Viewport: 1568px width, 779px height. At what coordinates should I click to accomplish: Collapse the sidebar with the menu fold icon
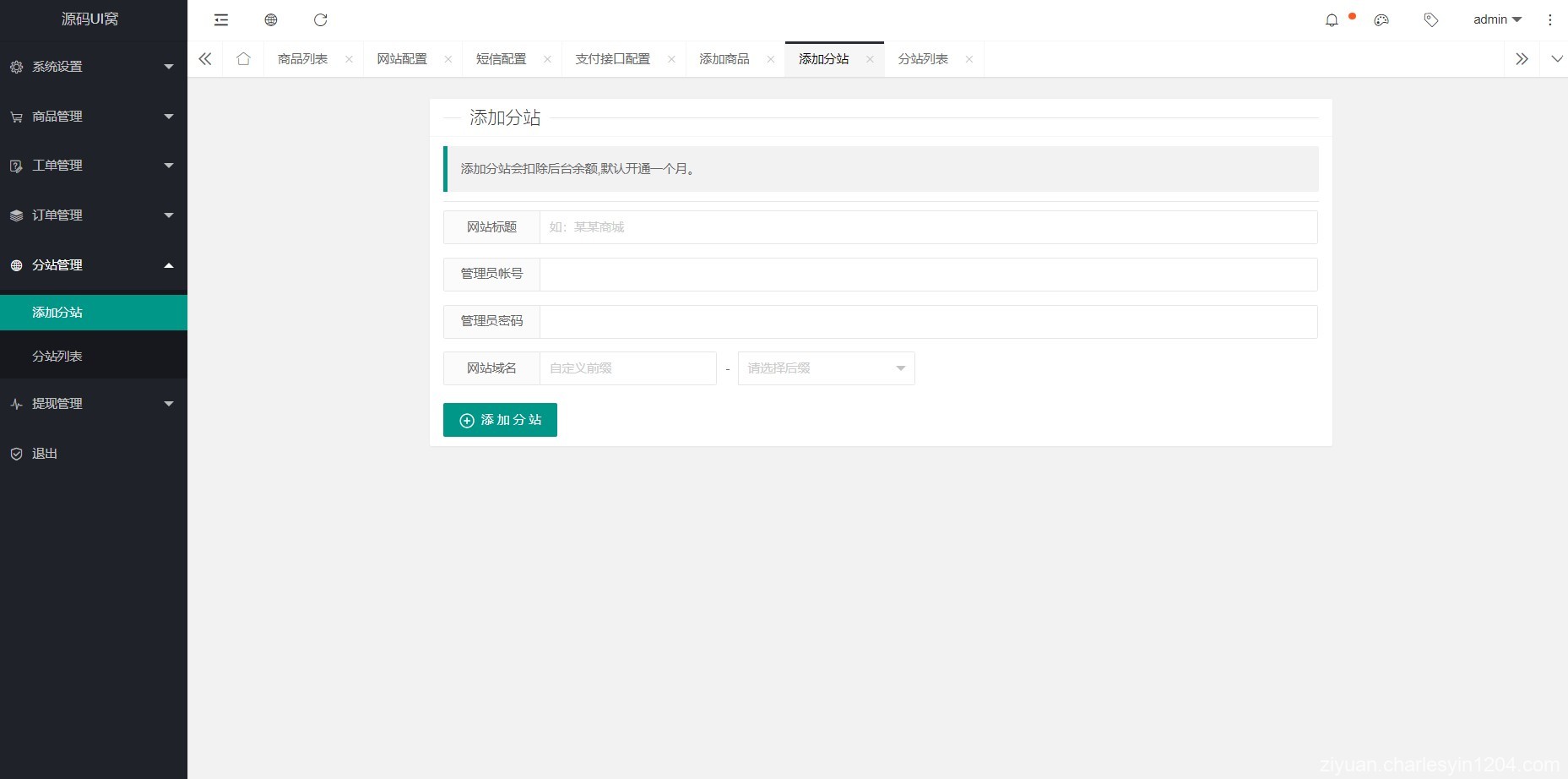click(221, 20)
